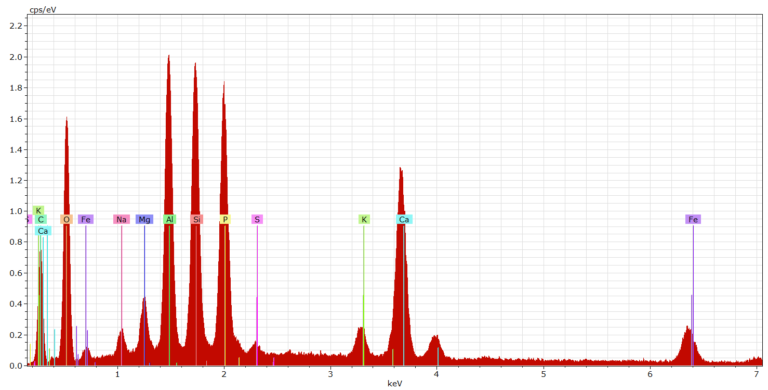
Task: Click the Ca label near 3.7 keV
Action: coord(404,219)
